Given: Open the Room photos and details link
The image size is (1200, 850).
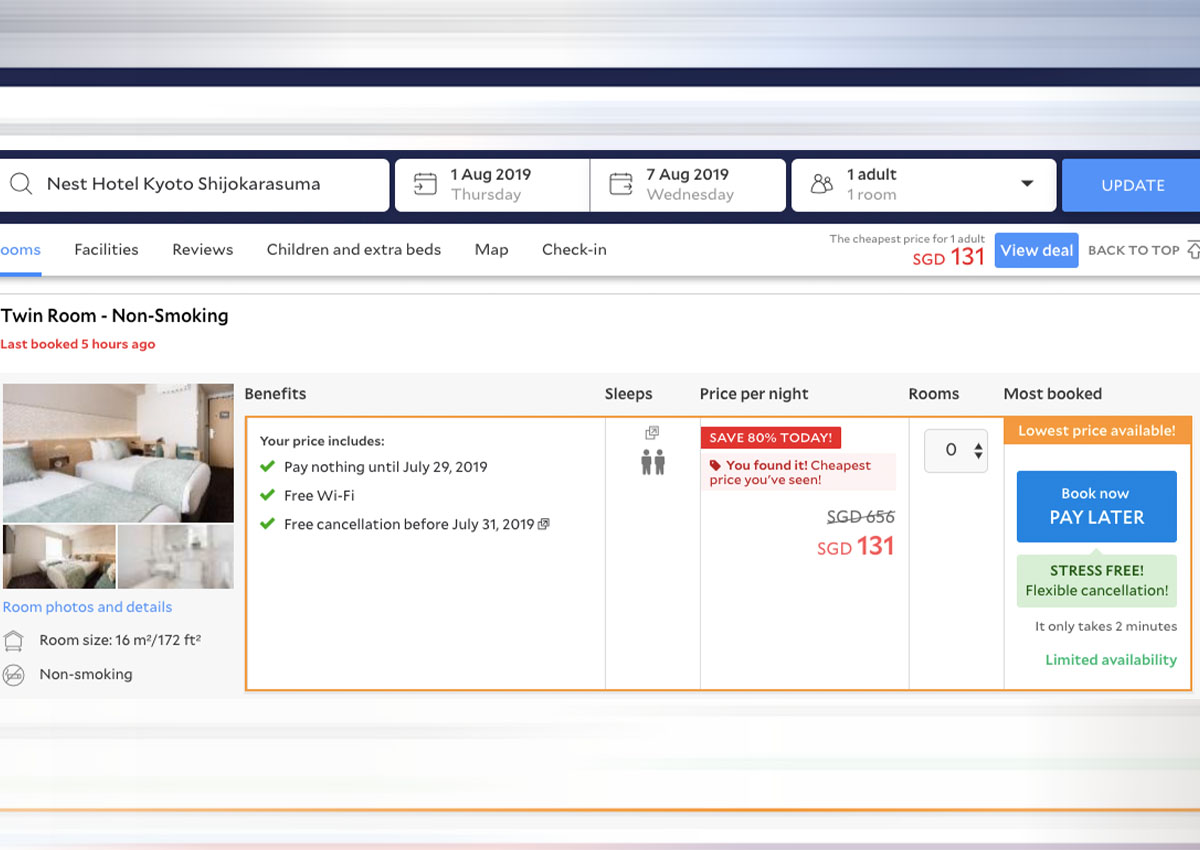Looking at the screenshot, I should (x=87, y=607).
